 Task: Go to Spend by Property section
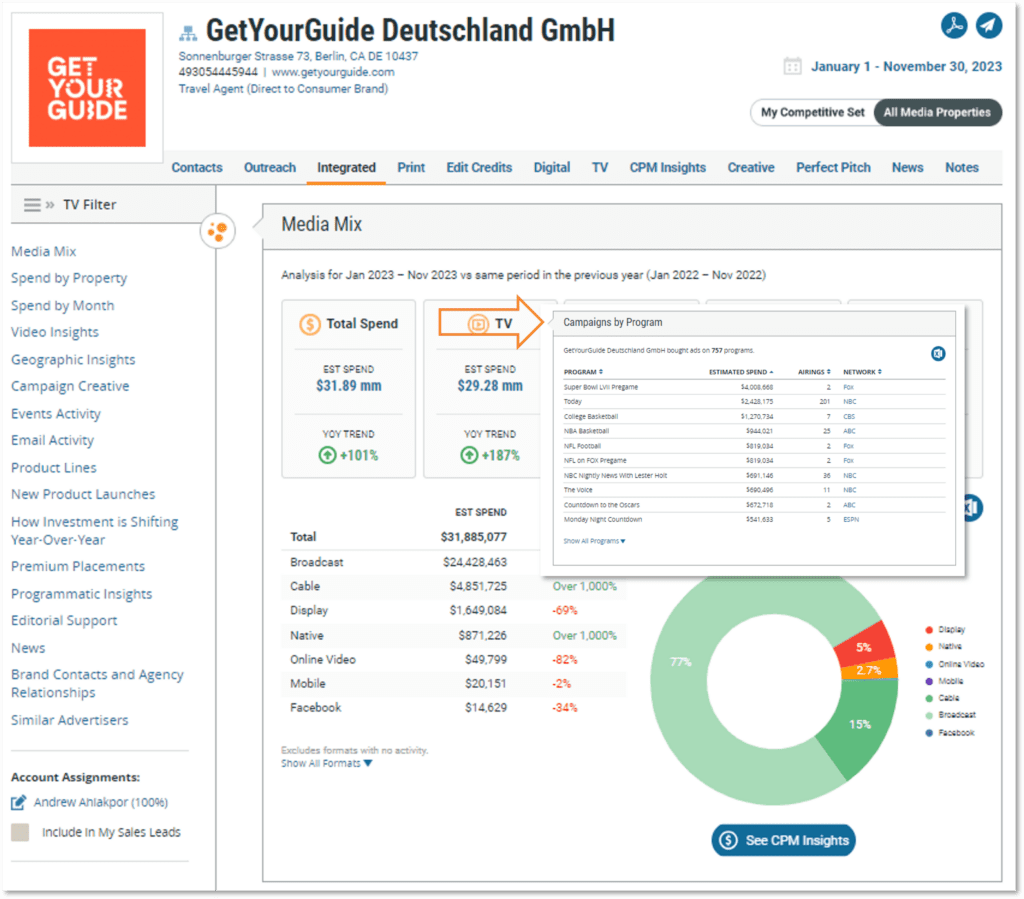[69, 278]
